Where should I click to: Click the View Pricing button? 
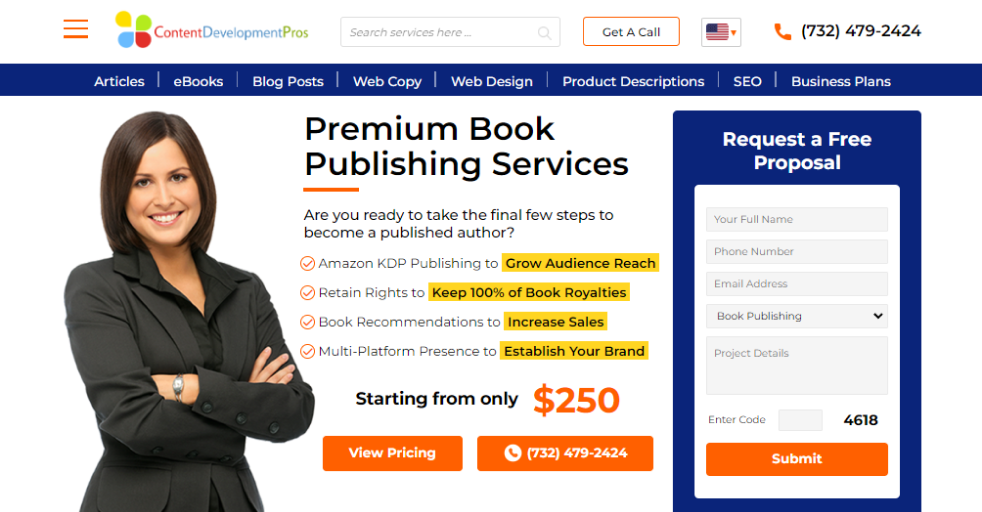tap(393, 453)
